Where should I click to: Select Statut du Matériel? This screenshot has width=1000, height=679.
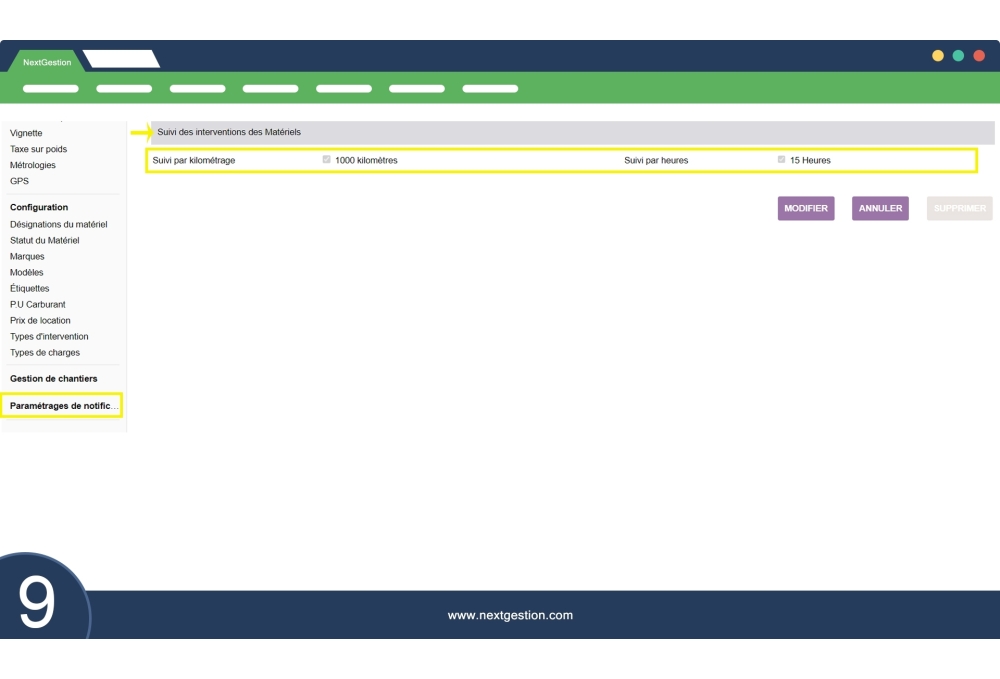pyautogui.click(x=44, y=240)
